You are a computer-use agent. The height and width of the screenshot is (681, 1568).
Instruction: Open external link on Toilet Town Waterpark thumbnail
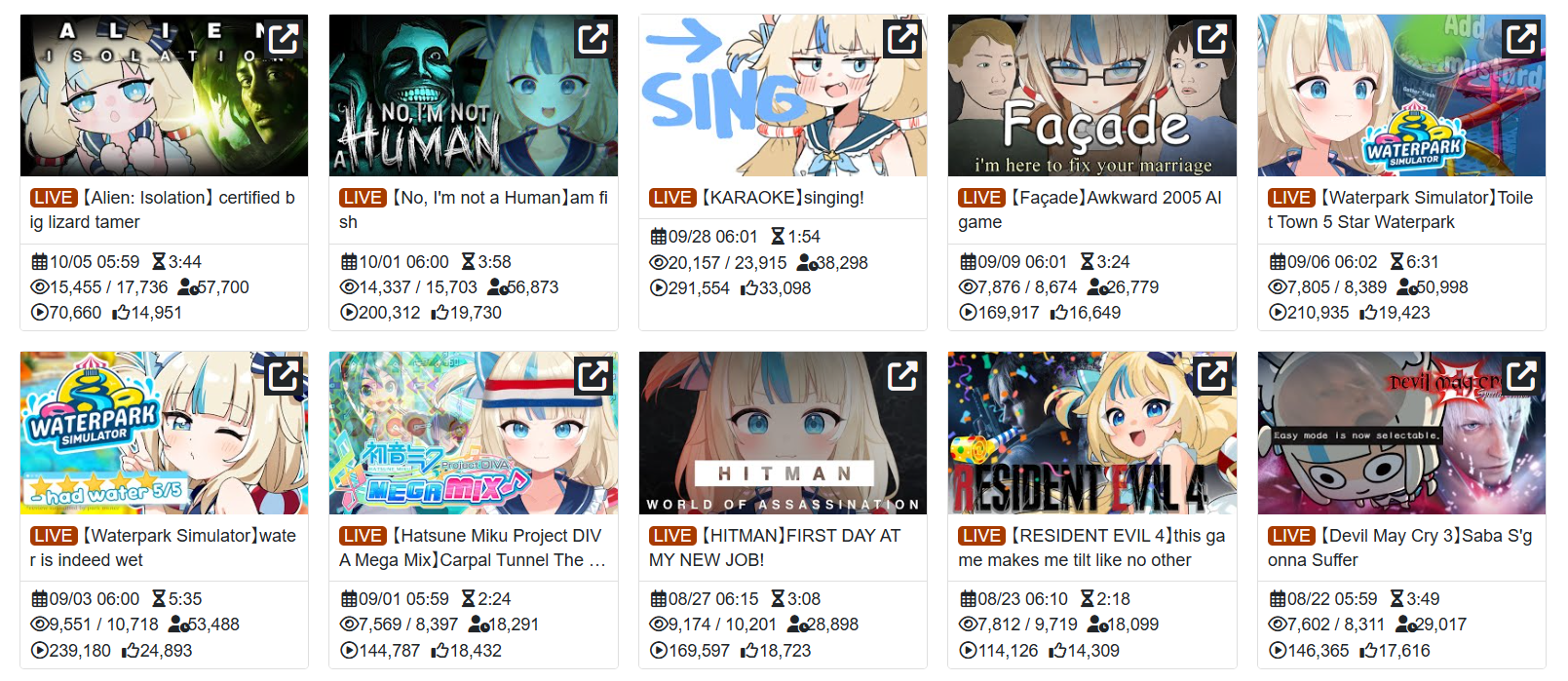(x=1521, y=39)
